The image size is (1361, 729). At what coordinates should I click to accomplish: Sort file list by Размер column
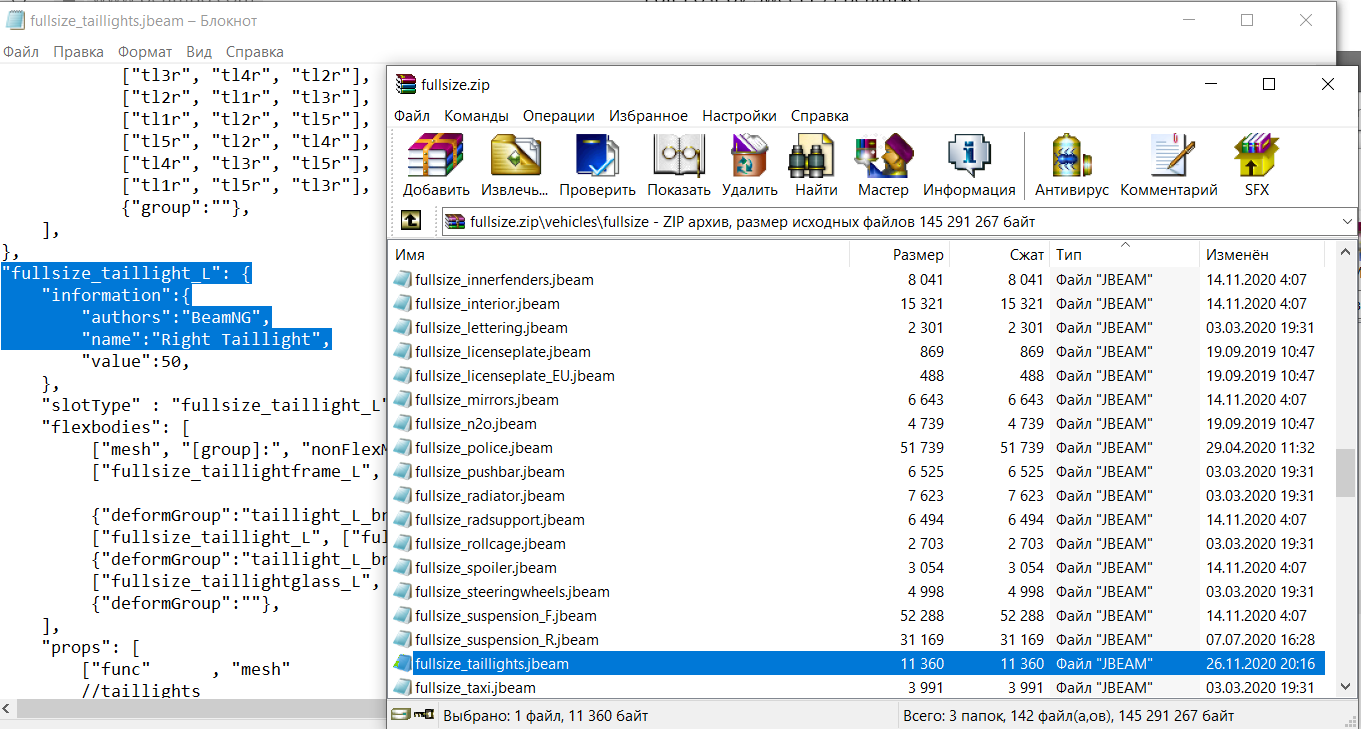(x=899, y=255)
